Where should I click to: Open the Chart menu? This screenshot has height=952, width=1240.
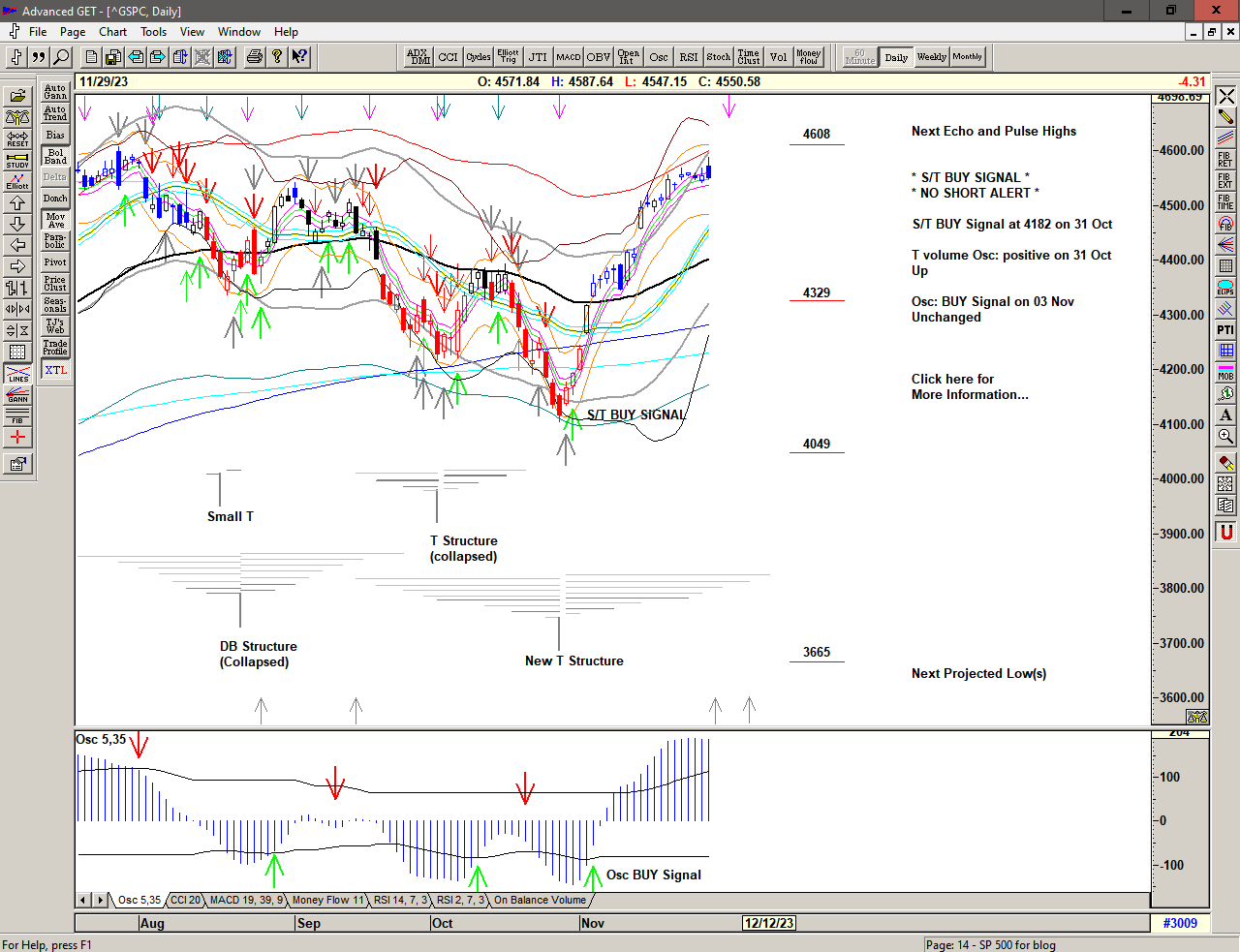click(112, 32)
